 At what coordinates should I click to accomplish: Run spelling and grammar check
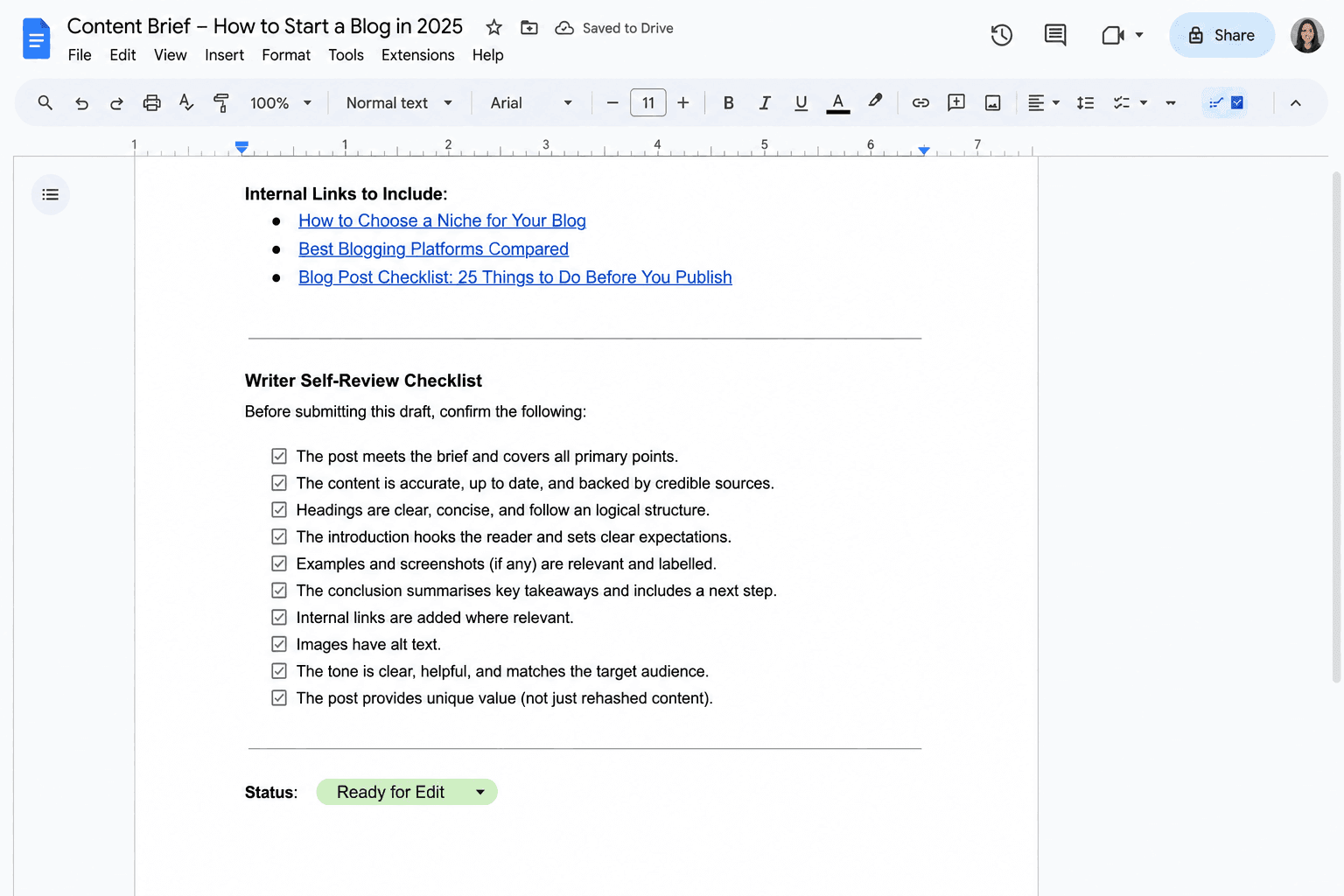186,102
